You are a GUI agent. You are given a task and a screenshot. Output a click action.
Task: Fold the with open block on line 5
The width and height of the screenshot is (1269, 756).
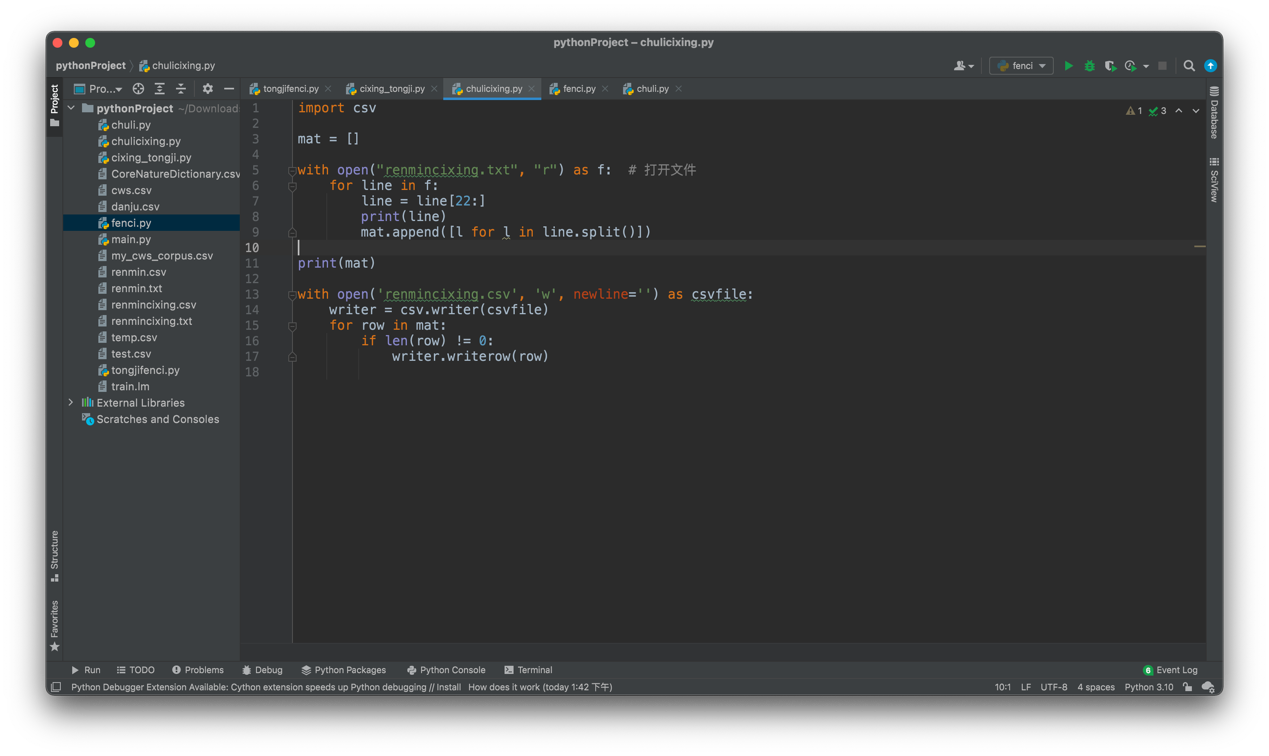pos(292,170)
